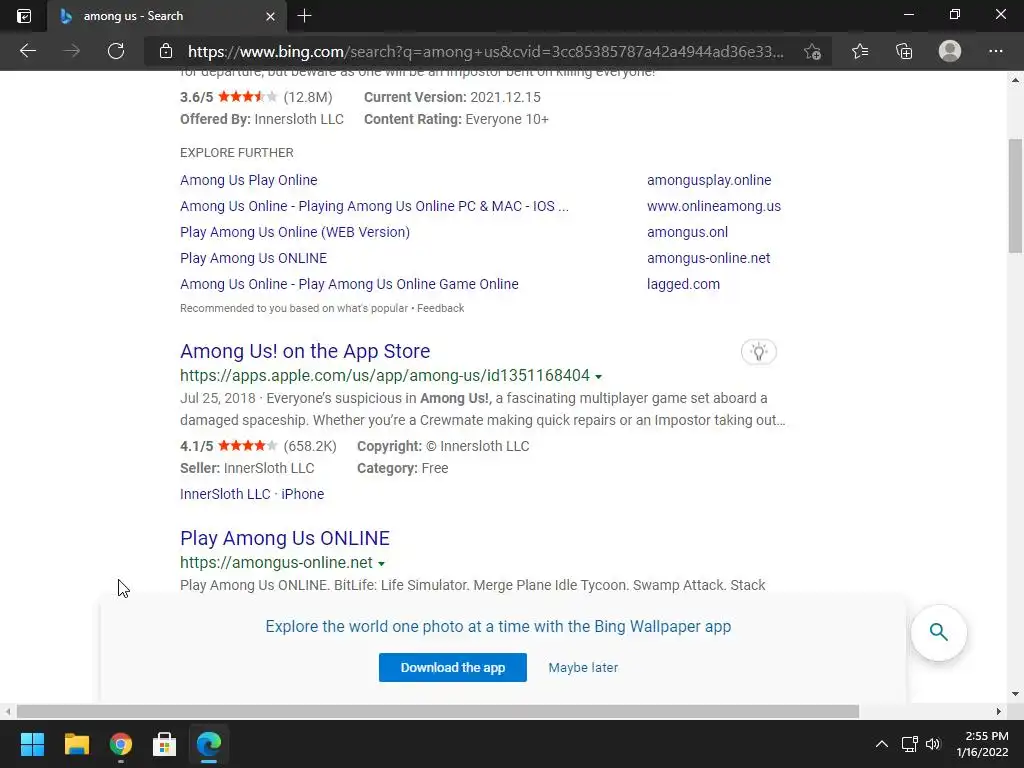Go back using the browser back arrow
Image resolution: width=1024 pixels, height=768 pixels.
pos(27,51)
